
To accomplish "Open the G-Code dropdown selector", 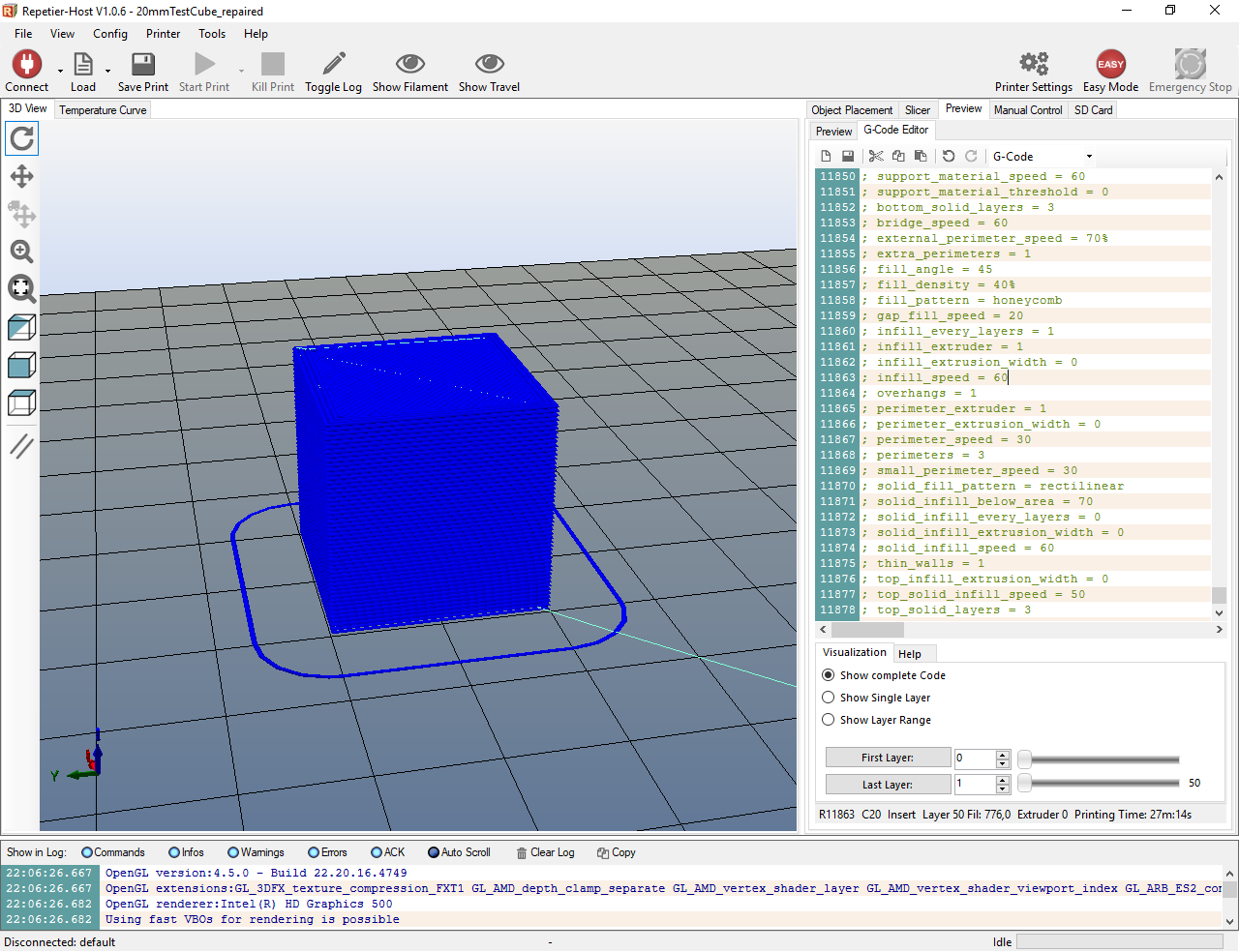I will pyautogui.click(x=1089, y=157).
